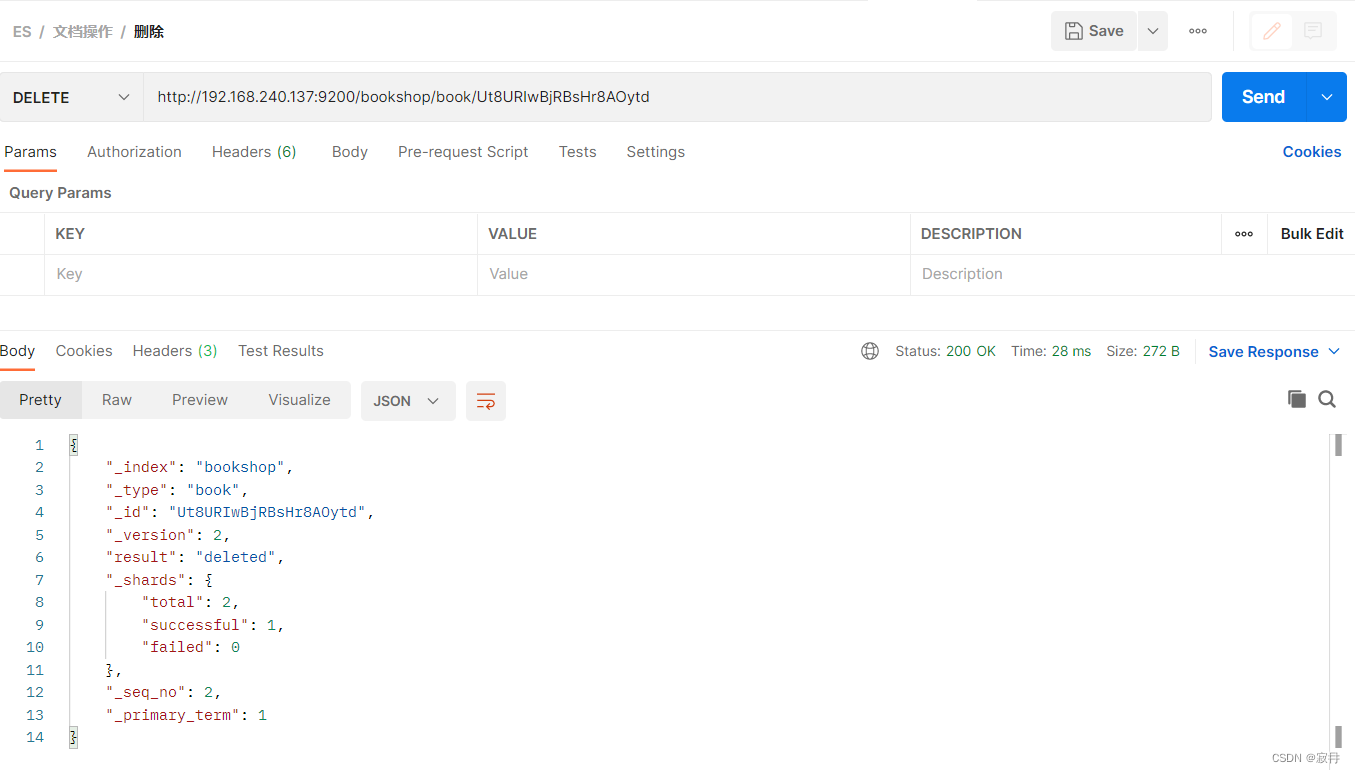
Task: Open the three-dot more actions menu near Save
Action: 1198,31
